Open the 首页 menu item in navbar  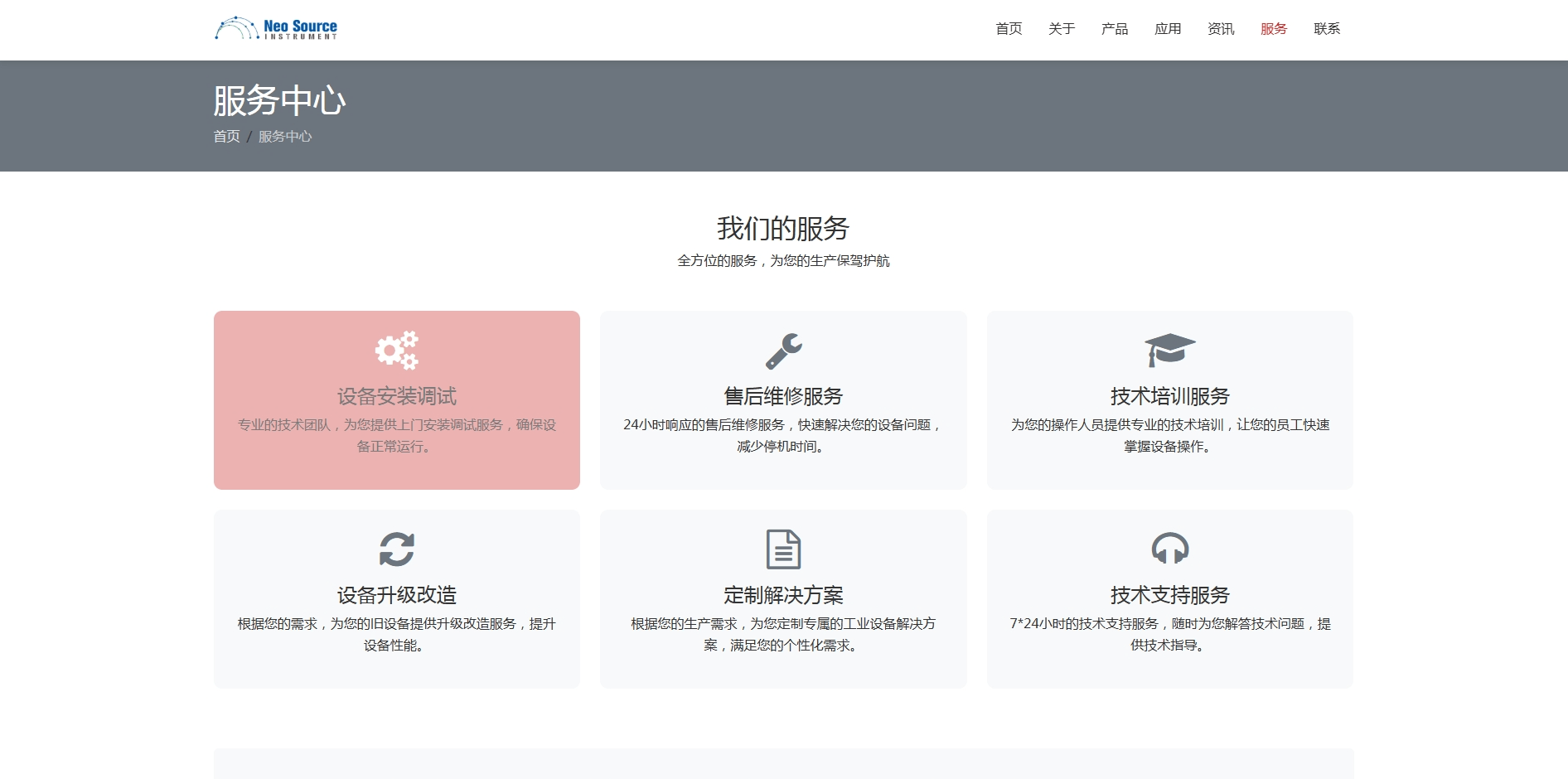[1009, 29]
